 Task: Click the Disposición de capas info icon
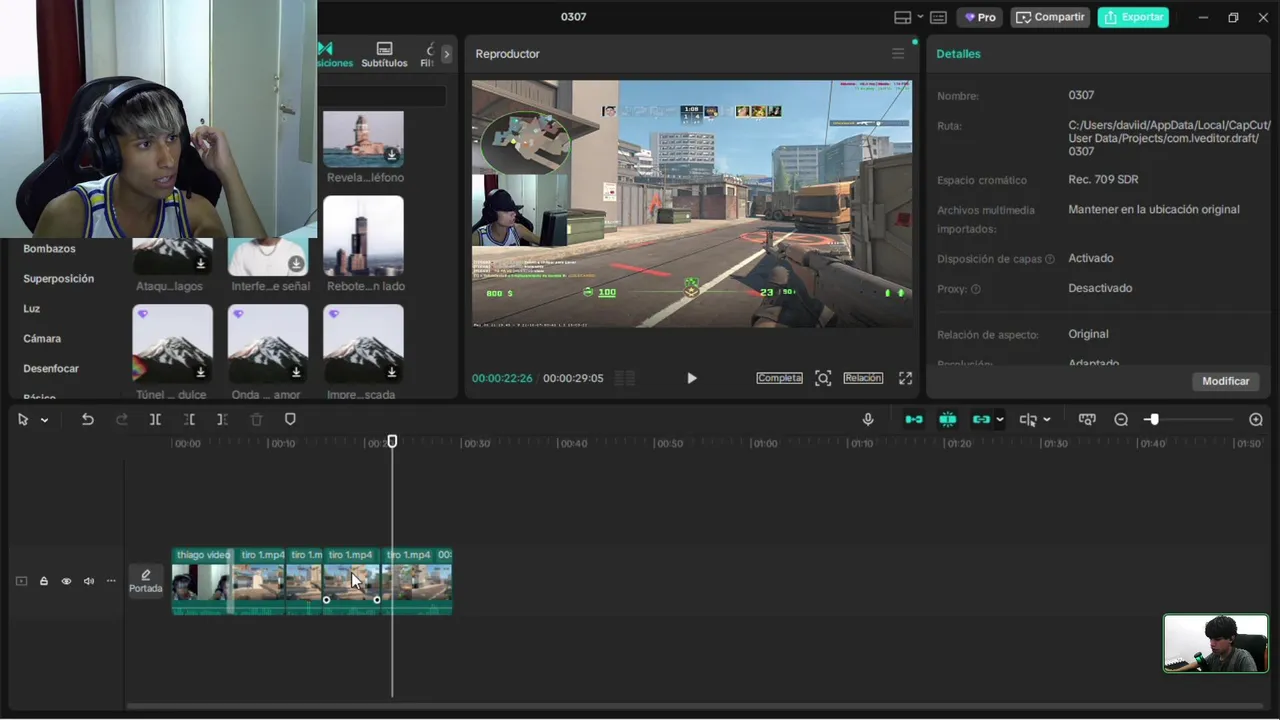tap(1050, 259)
